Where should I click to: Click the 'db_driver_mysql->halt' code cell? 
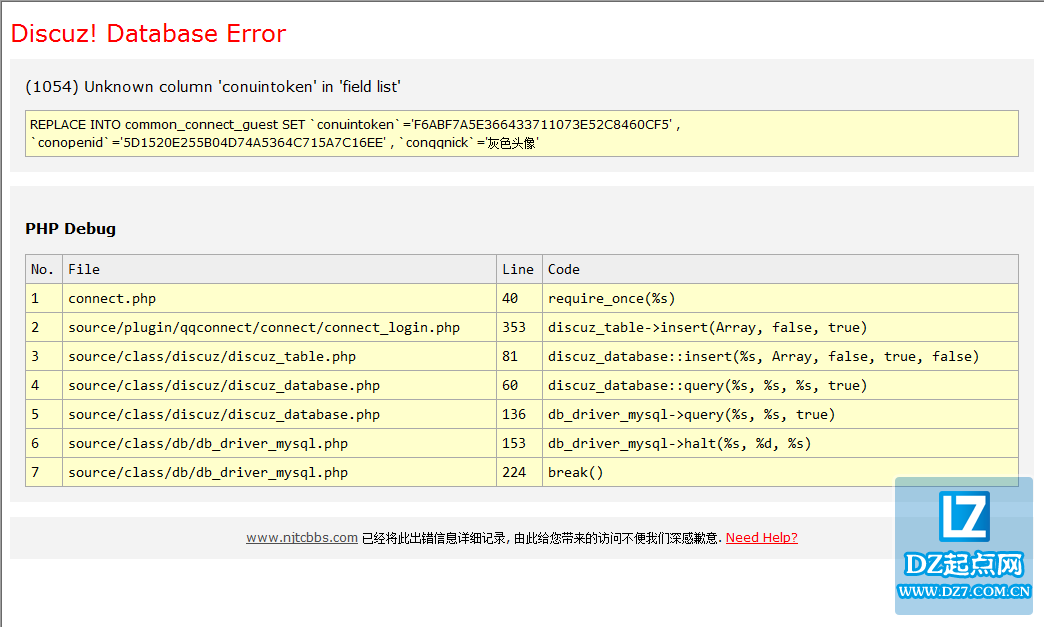(780, 443)
